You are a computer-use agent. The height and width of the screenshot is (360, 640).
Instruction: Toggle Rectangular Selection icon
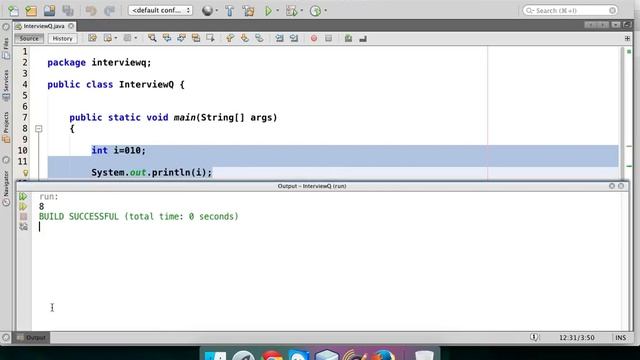coord(211,38)
